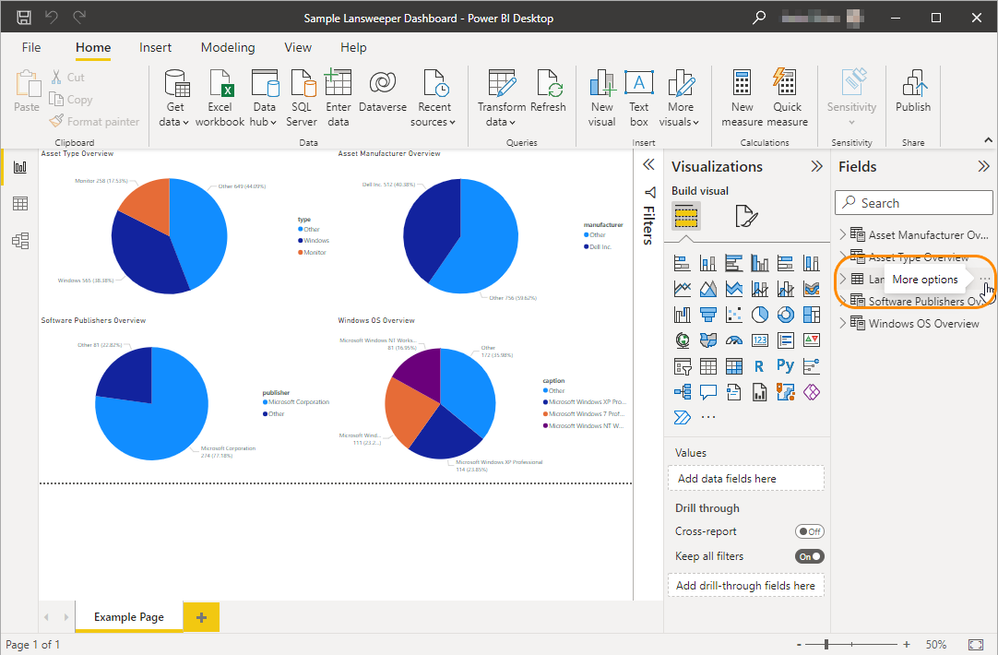Toggle Cross-report drill through switch

click(809, 532)
